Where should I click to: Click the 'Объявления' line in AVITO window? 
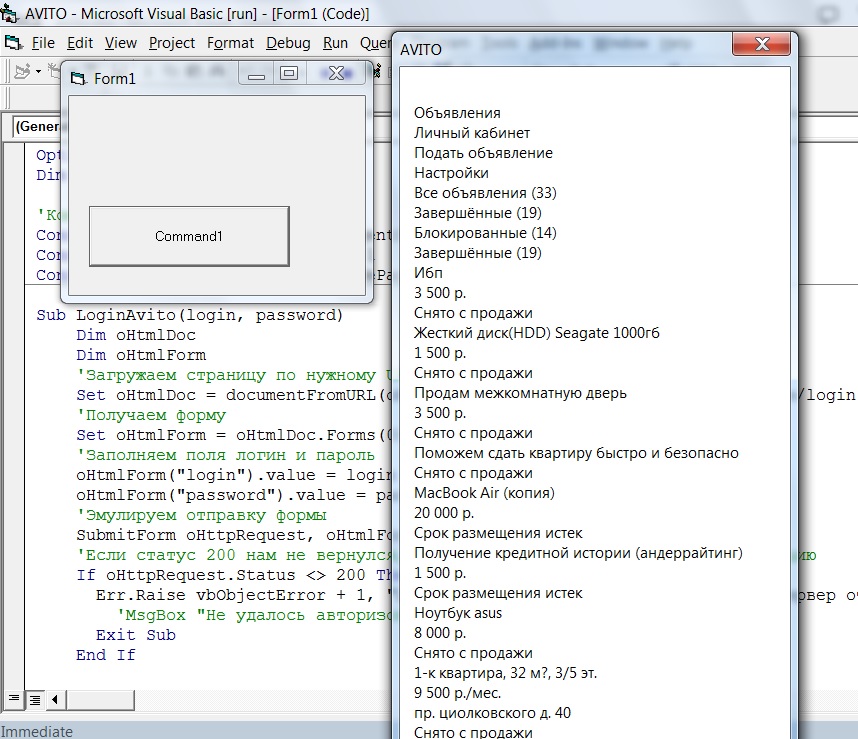click(x=457, y=113)
